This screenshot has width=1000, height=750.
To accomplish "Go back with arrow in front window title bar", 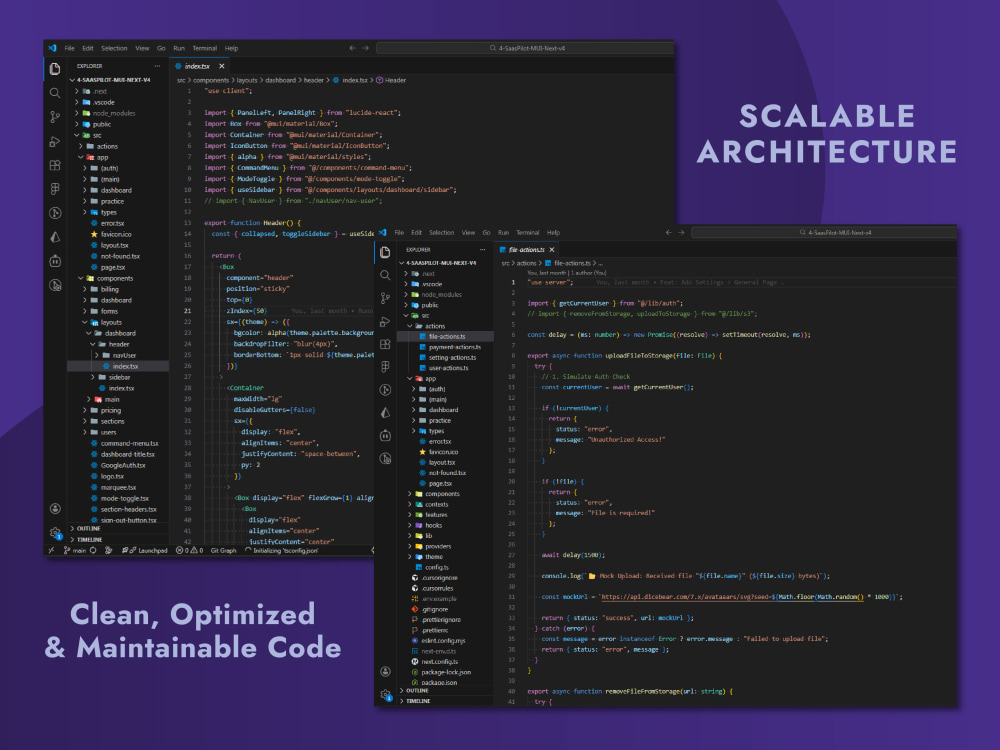I will coord(668,232).
